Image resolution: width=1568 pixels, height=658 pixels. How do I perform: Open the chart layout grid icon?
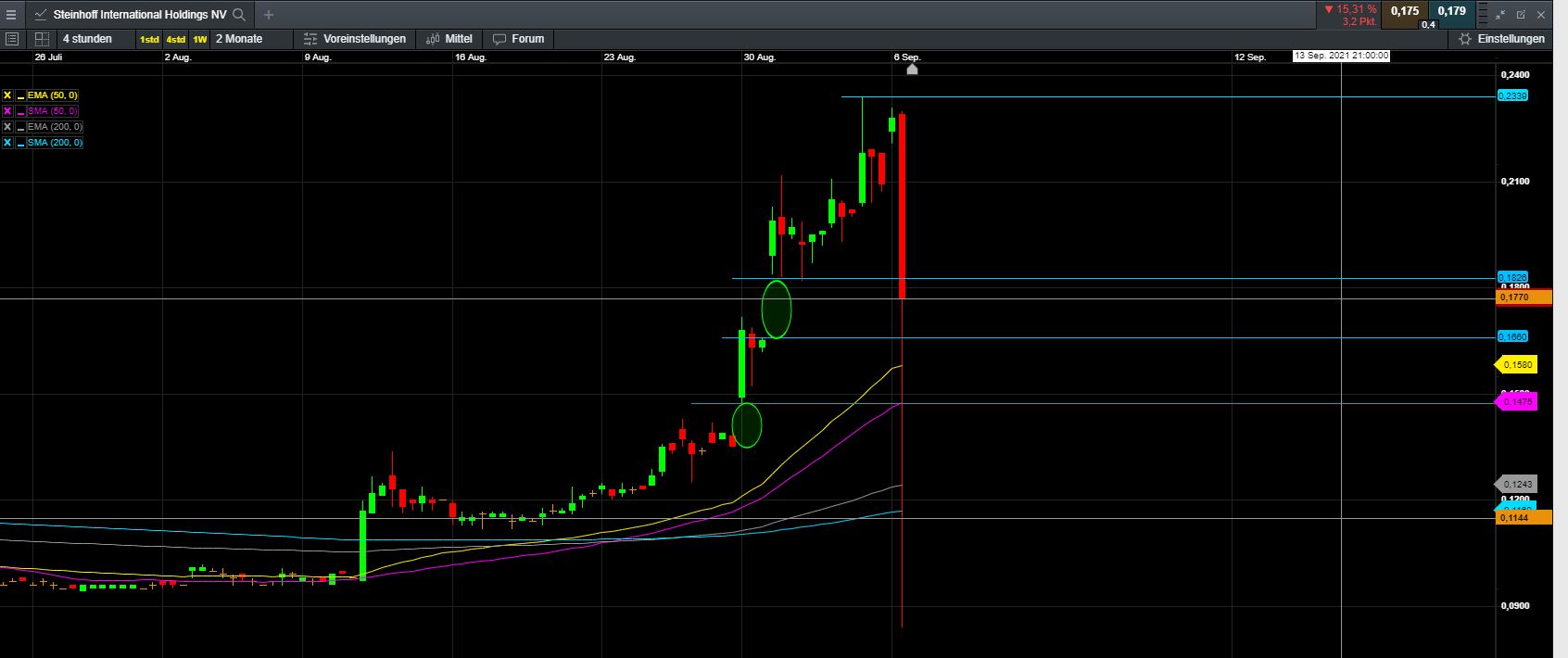pos(42,39)
